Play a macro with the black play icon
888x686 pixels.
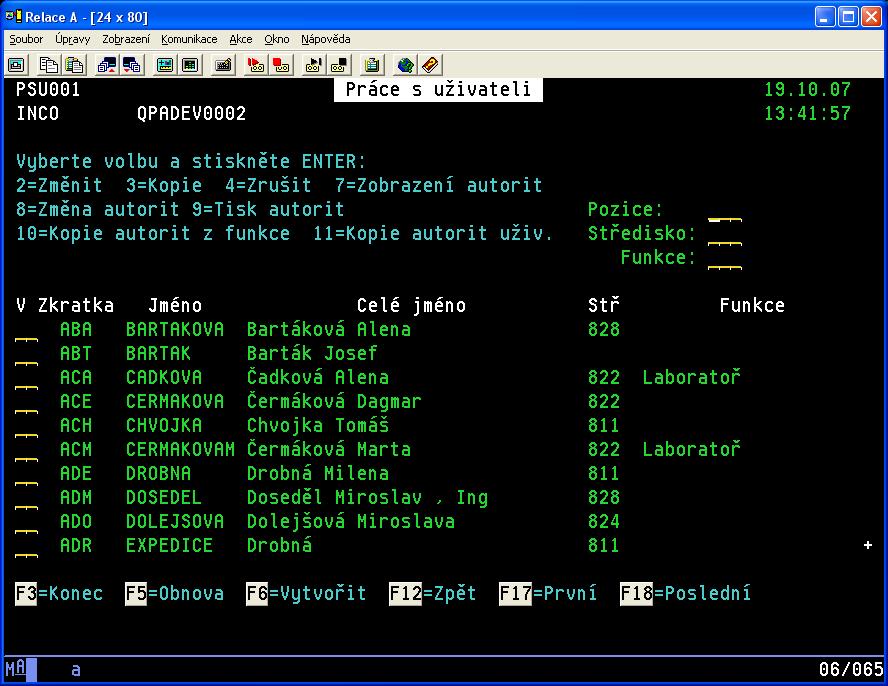314,65
